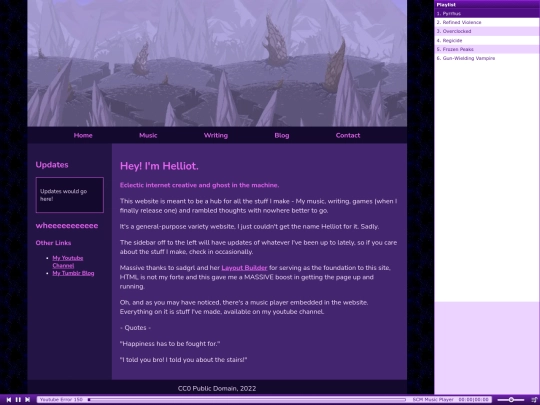Image resolution: width=540 pixels, height=405 pixels.
Task: Play track 4. Regicide
Action: click(x=487, y=40)
